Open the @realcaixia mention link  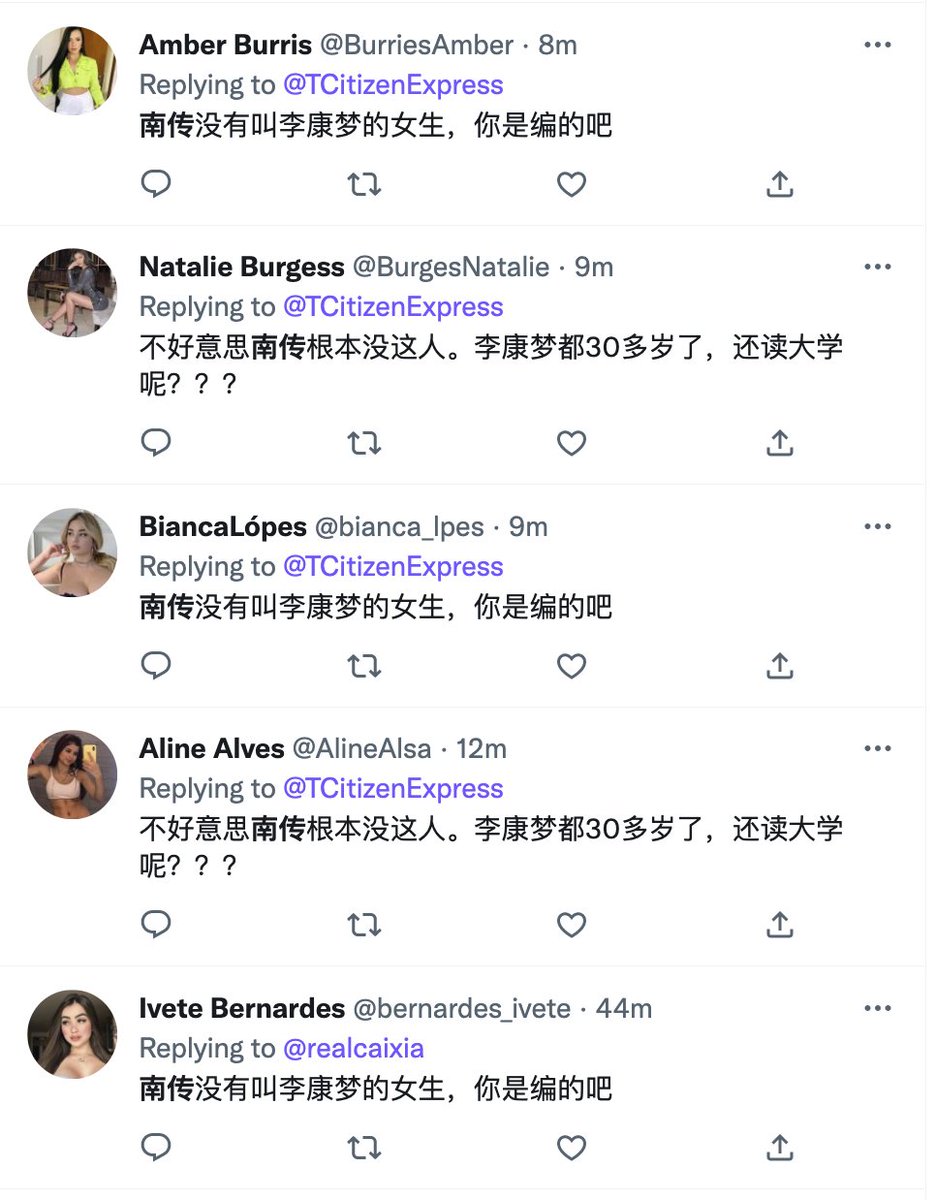353,1048
